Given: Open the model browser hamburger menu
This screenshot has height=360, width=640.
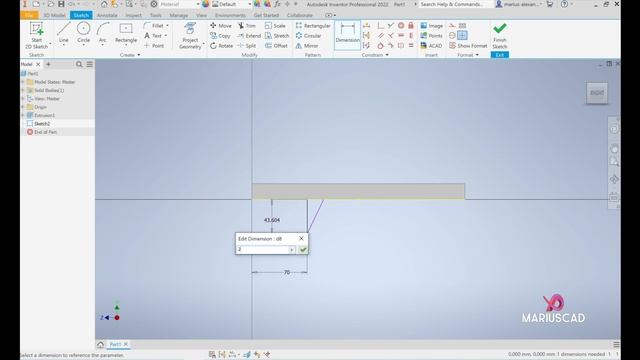Looking at the screenshot, I should click(89, 64).
